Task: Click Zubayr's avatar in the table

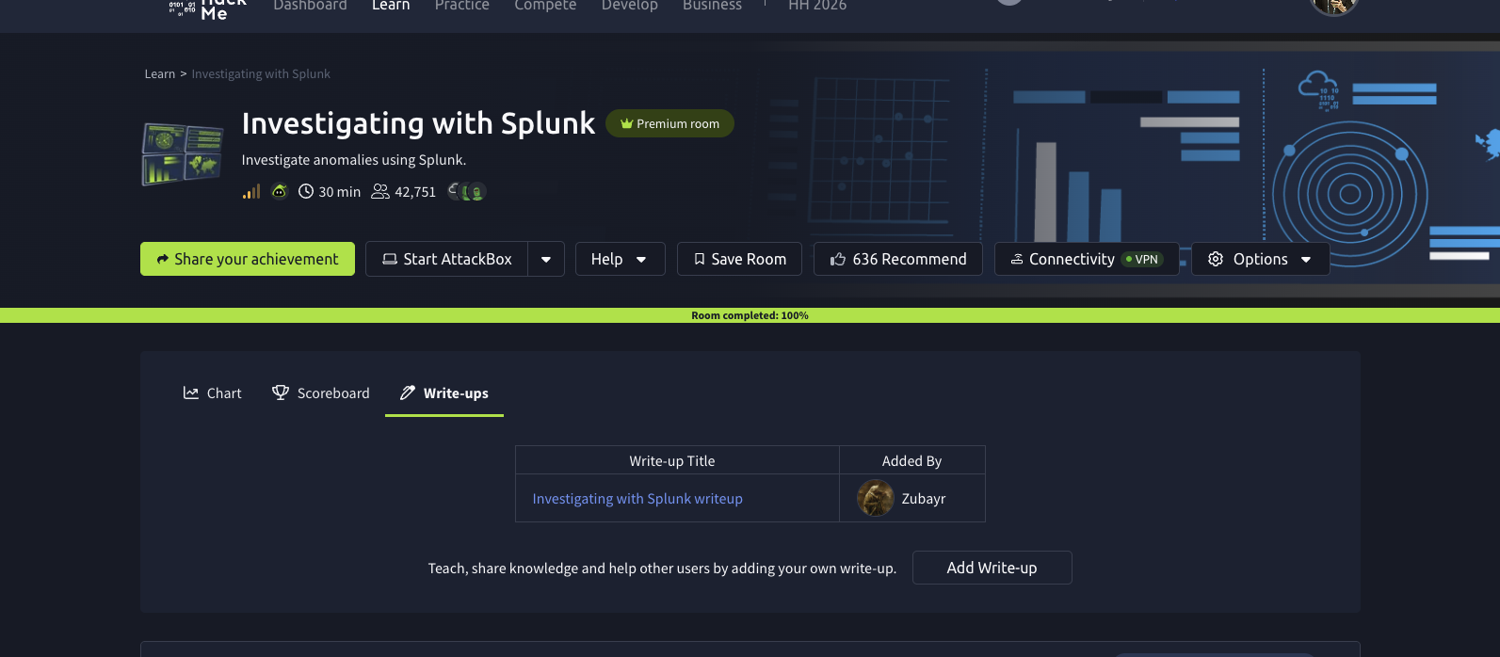Action: pos(875,498)
